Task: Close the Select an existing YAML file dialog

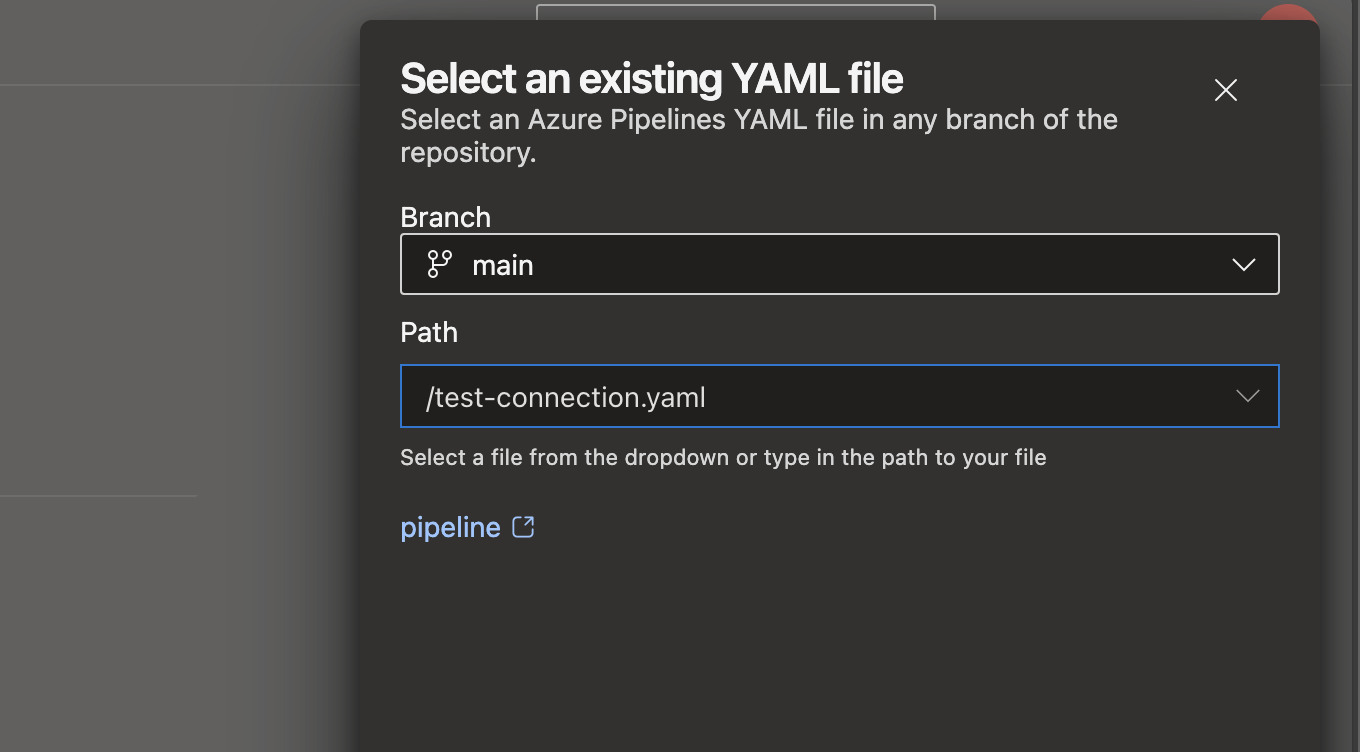Action: [1225, 90]
